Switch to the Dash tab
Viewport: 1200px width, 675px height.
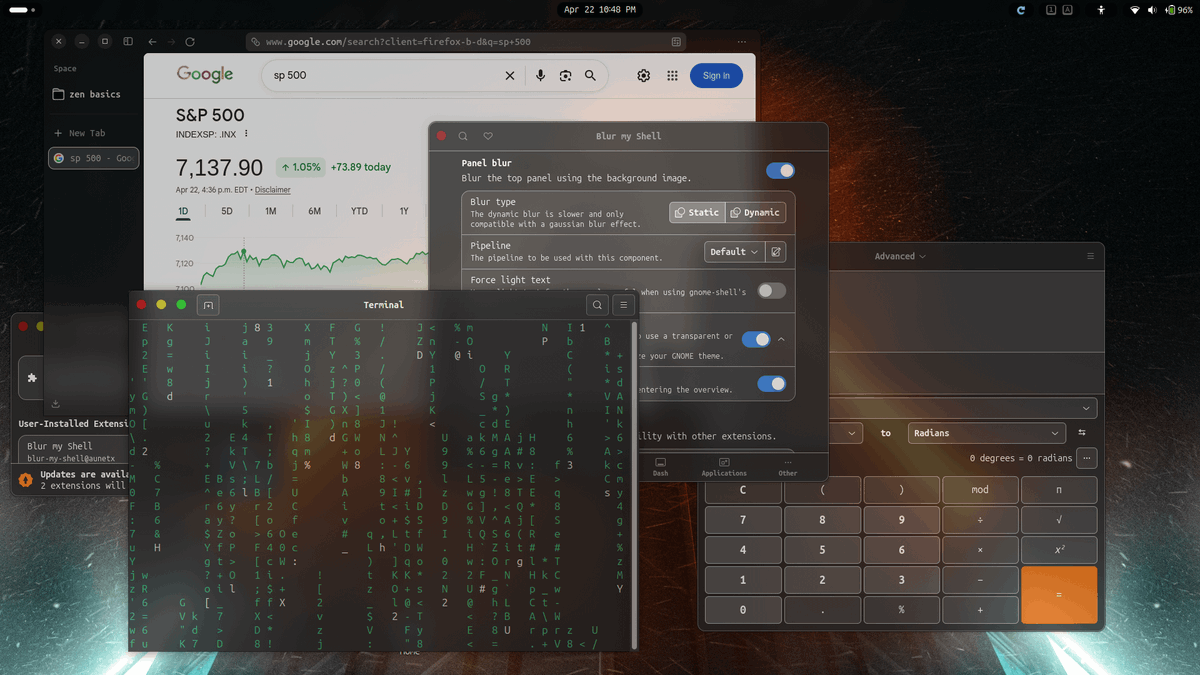(660, 467)
